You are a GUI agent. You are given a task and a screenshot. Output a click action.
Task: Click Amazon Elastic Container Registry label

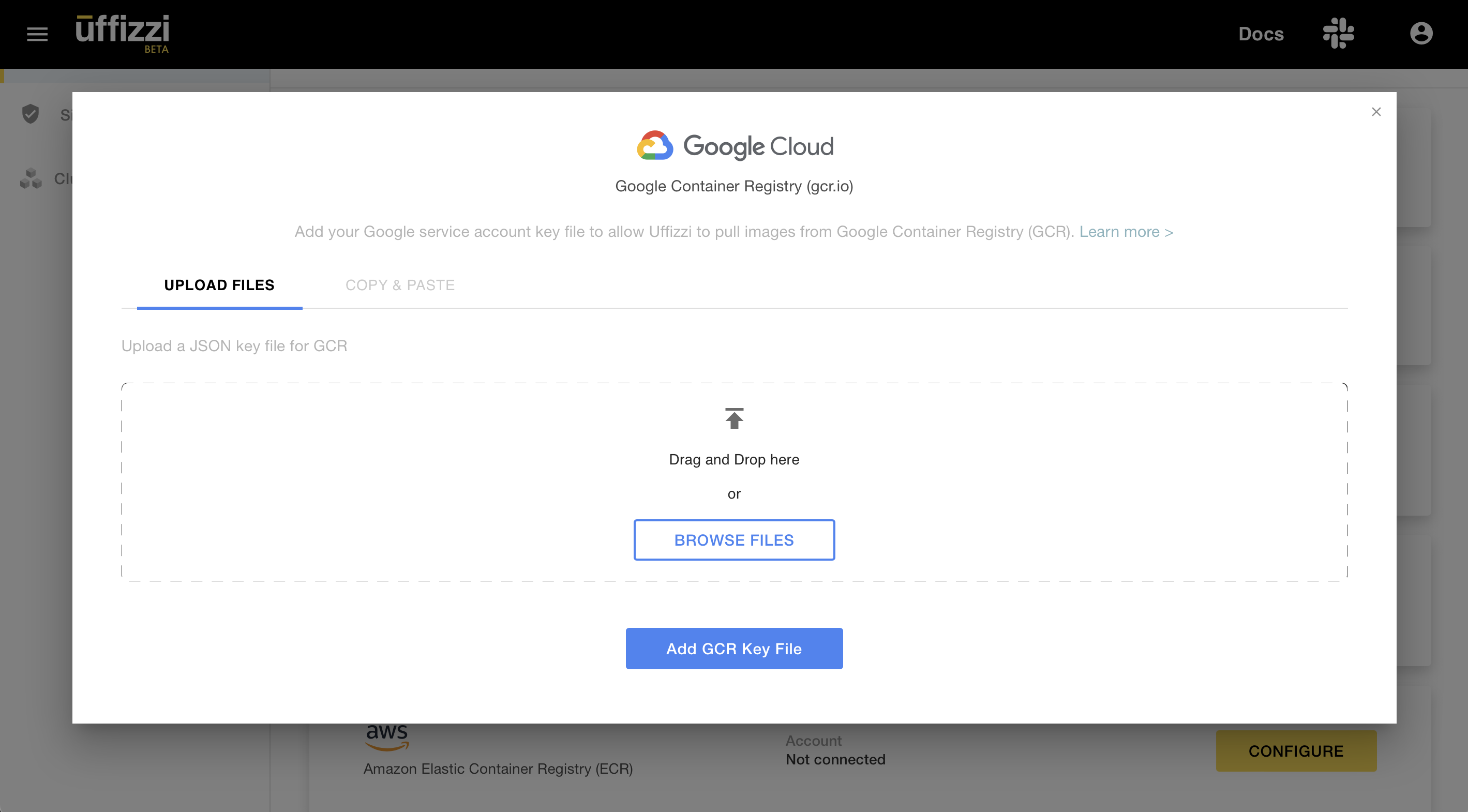pyautogui.click(x=498, y=769)
